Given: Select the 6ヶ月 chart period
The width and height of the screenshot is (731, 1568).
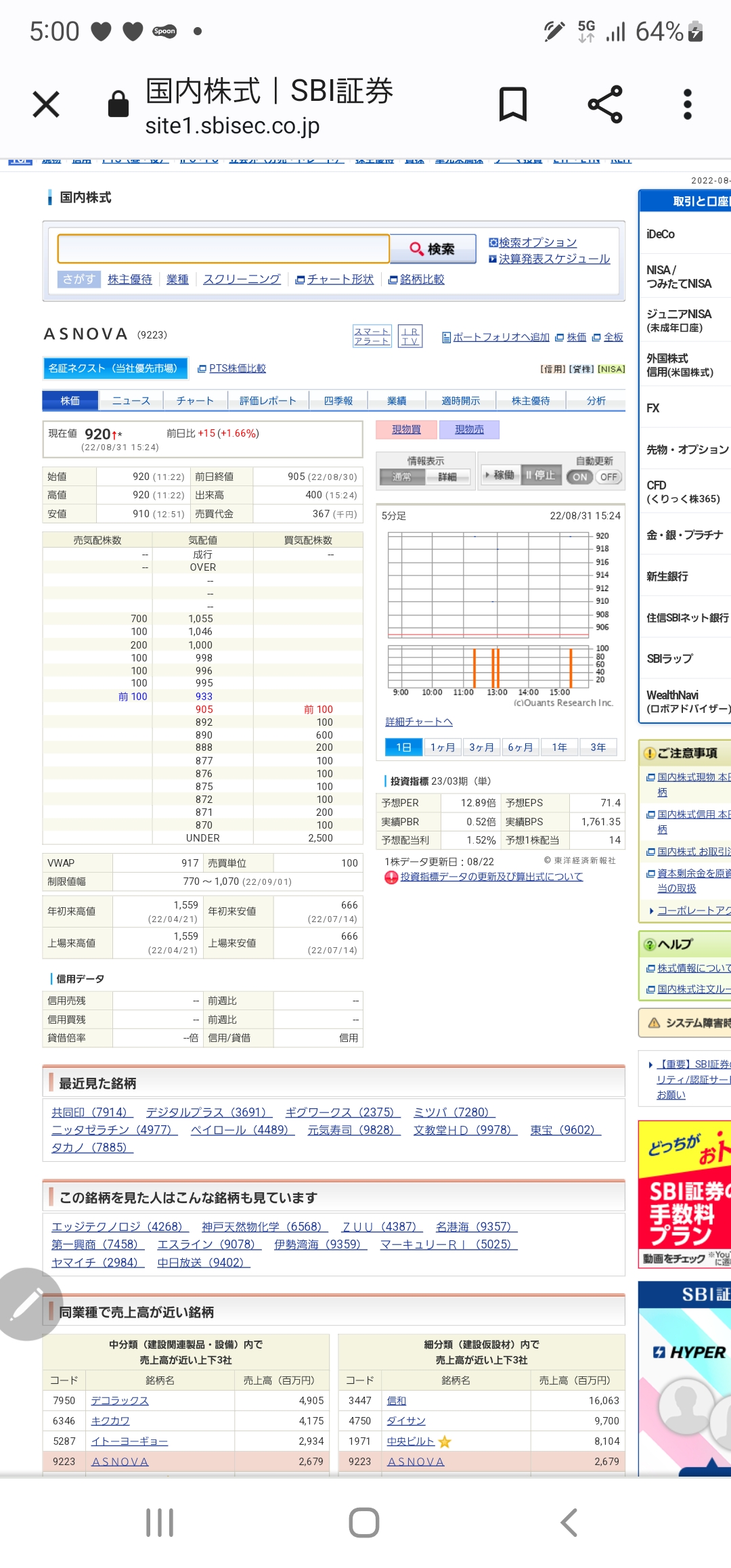Looking at the screenshot, I should click(520, 747).
